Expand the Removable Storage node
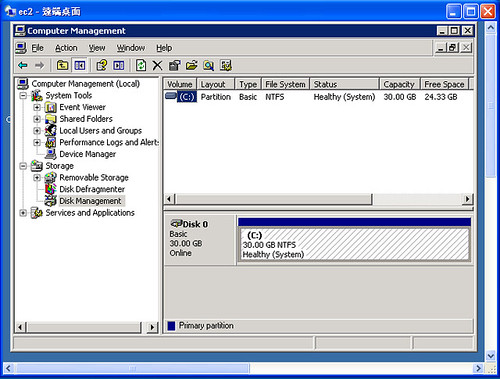Image resolution: width=500 pixels, height=379 pixels. (x=37, y=178)
